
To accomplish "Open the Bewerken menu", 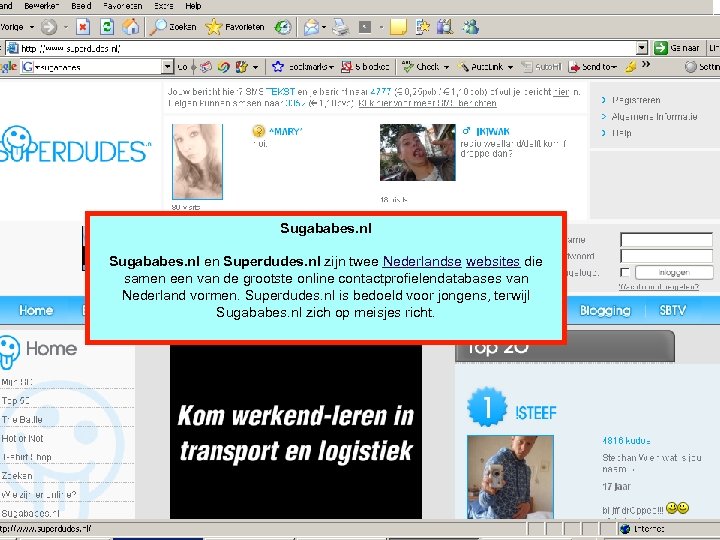I will (41, 6).
